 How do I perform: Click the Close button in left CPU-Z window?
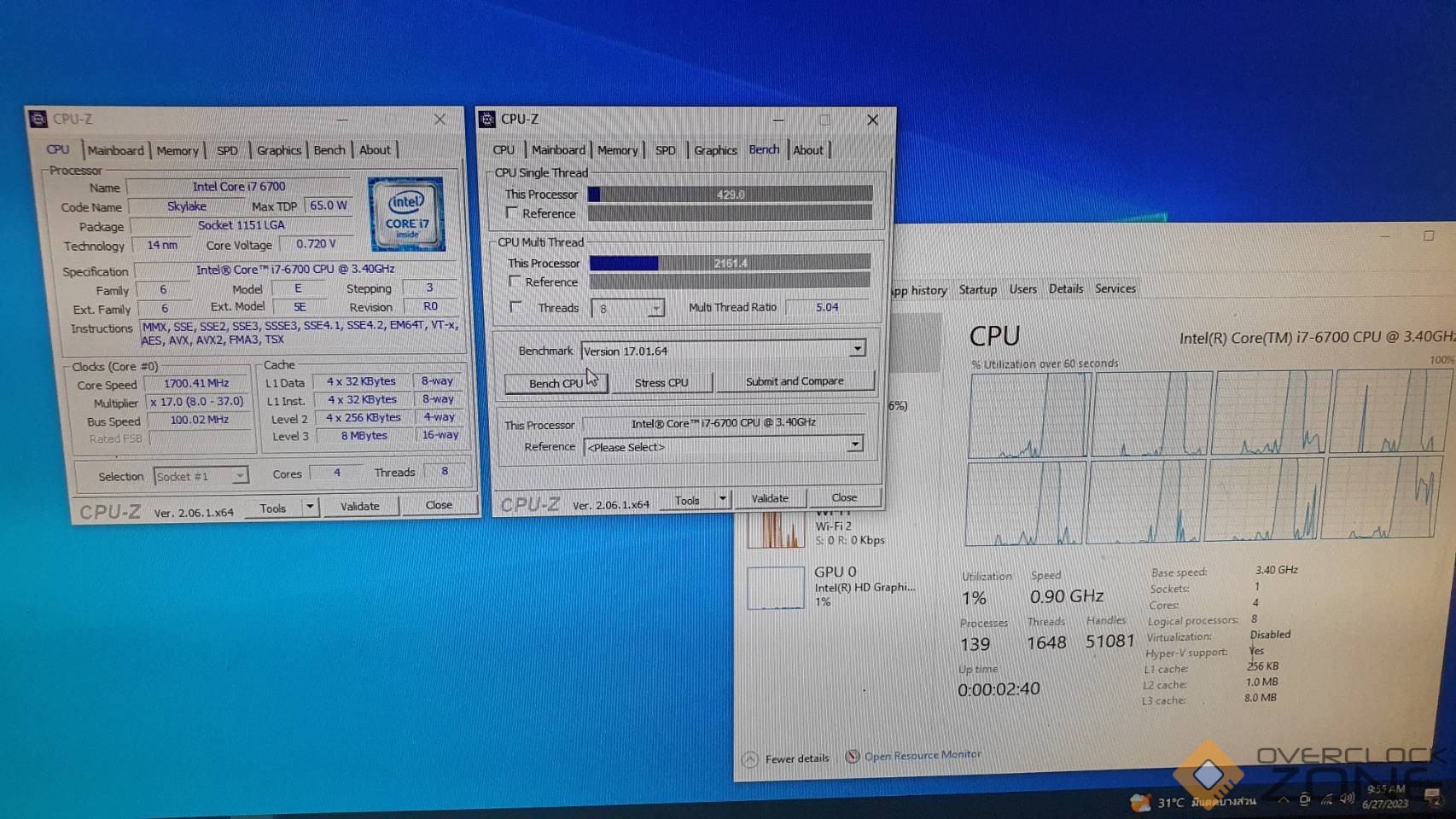coord(439,505)
